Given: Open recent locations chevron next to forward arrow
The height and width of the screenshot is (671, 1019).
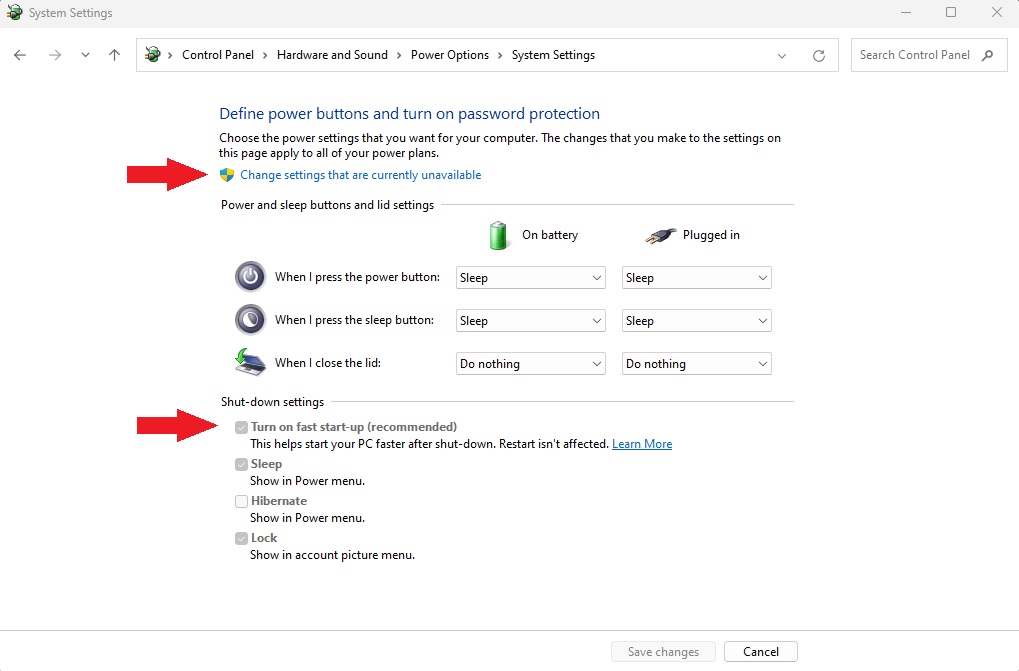Looking at the screenshot, I should 85,55.
